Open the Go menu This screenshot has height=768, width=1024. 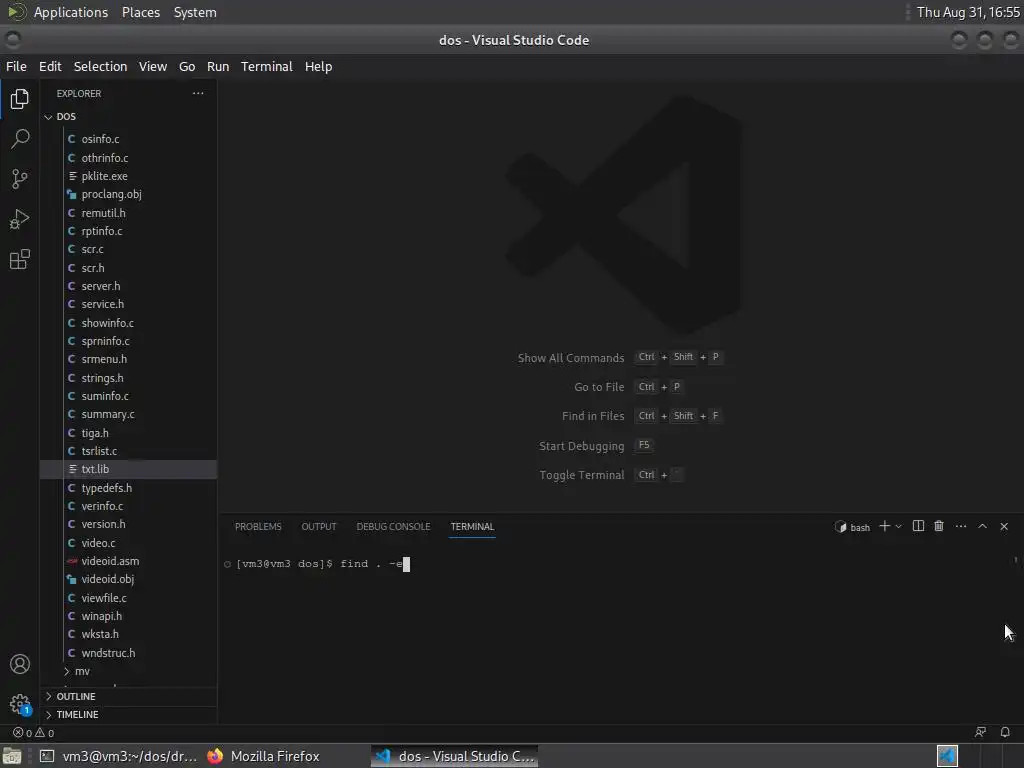pos(187,67)
